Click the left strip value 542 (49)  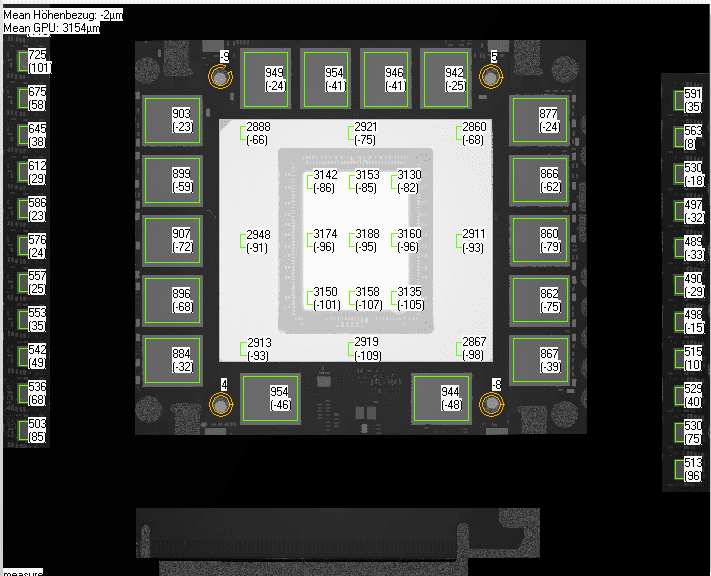[x=37, y=356]
